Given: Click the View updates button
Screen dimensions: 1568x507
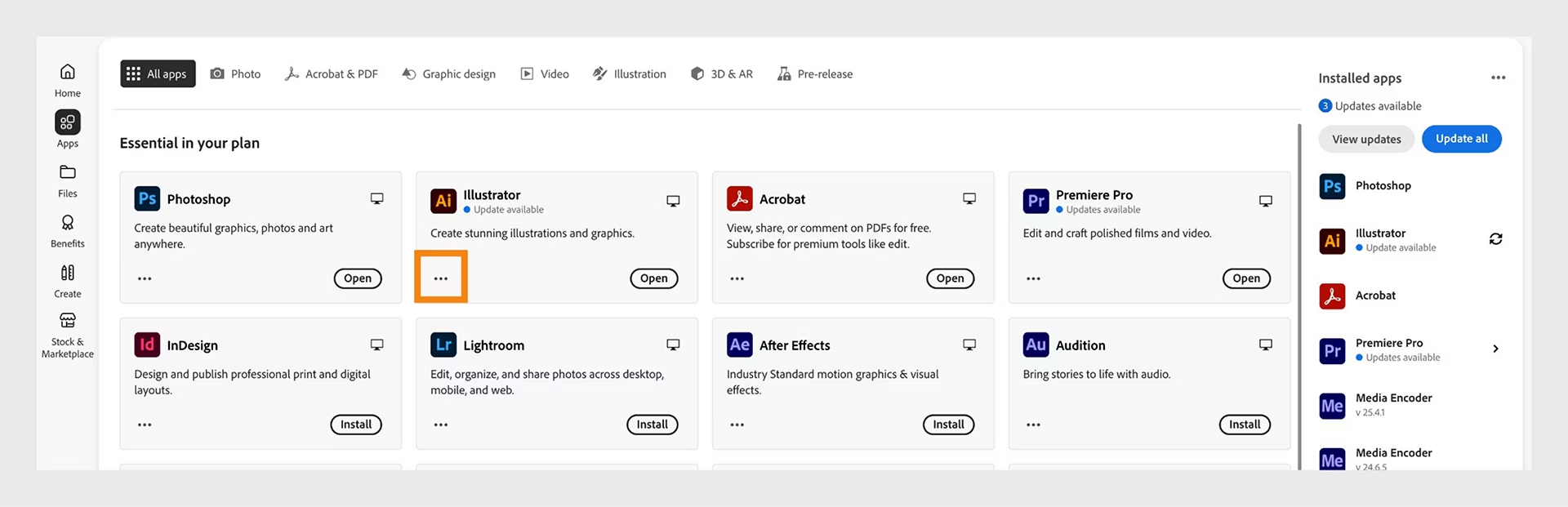Looking at the screenshot, I should 1366,140.
